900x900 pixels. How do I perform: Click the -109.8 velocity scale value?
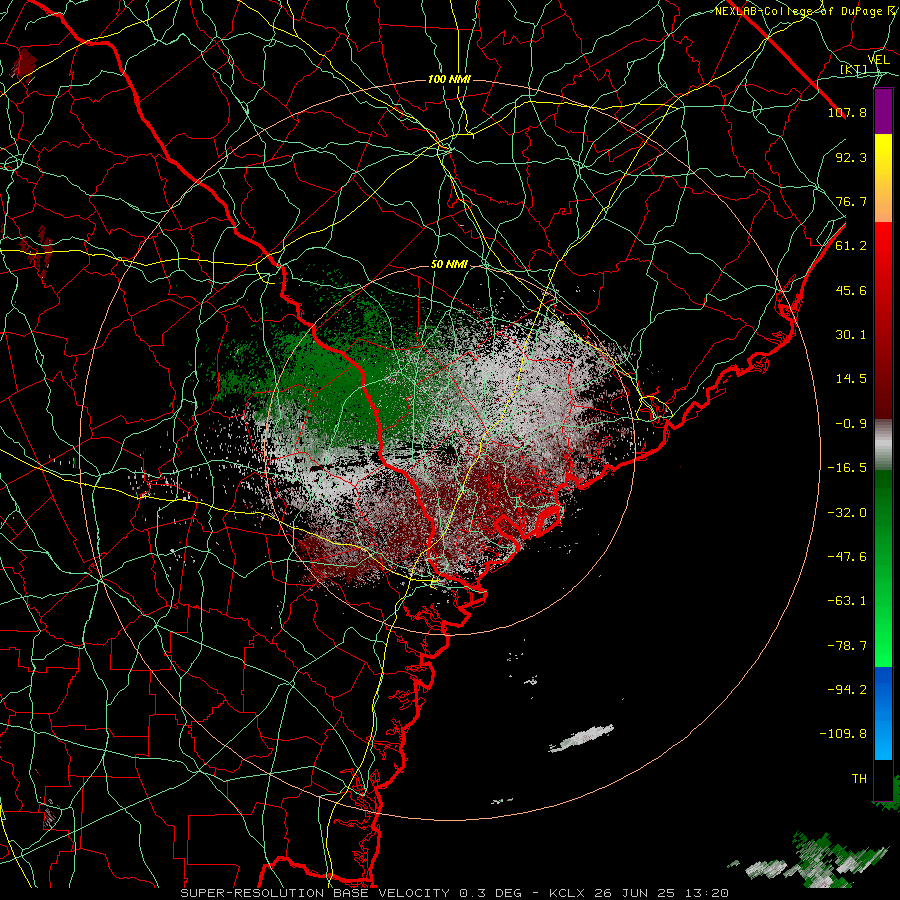pos(843,734)
